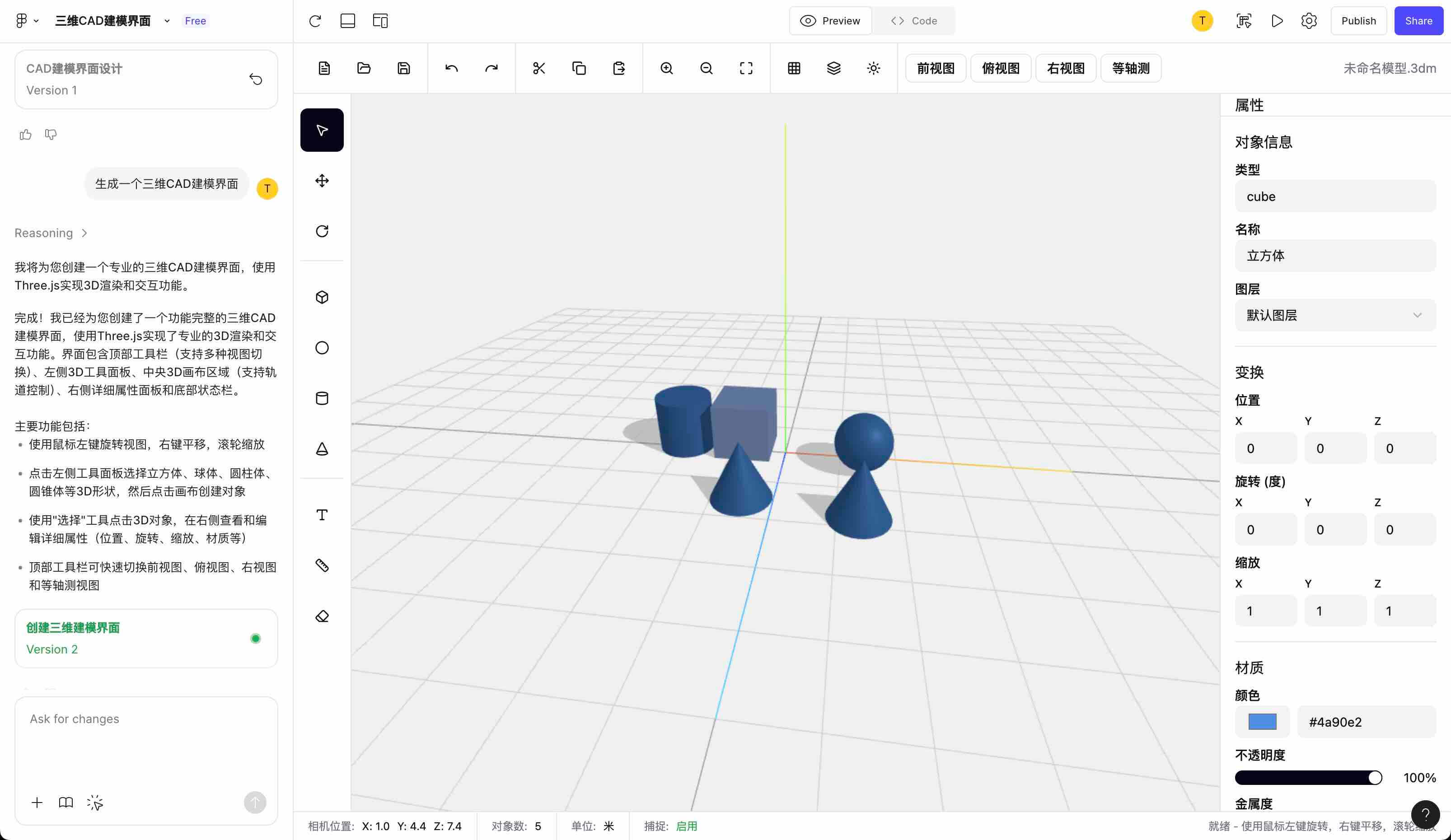
Task: Open the 默认图层 layer dropdown
Action: (1335, 316)
